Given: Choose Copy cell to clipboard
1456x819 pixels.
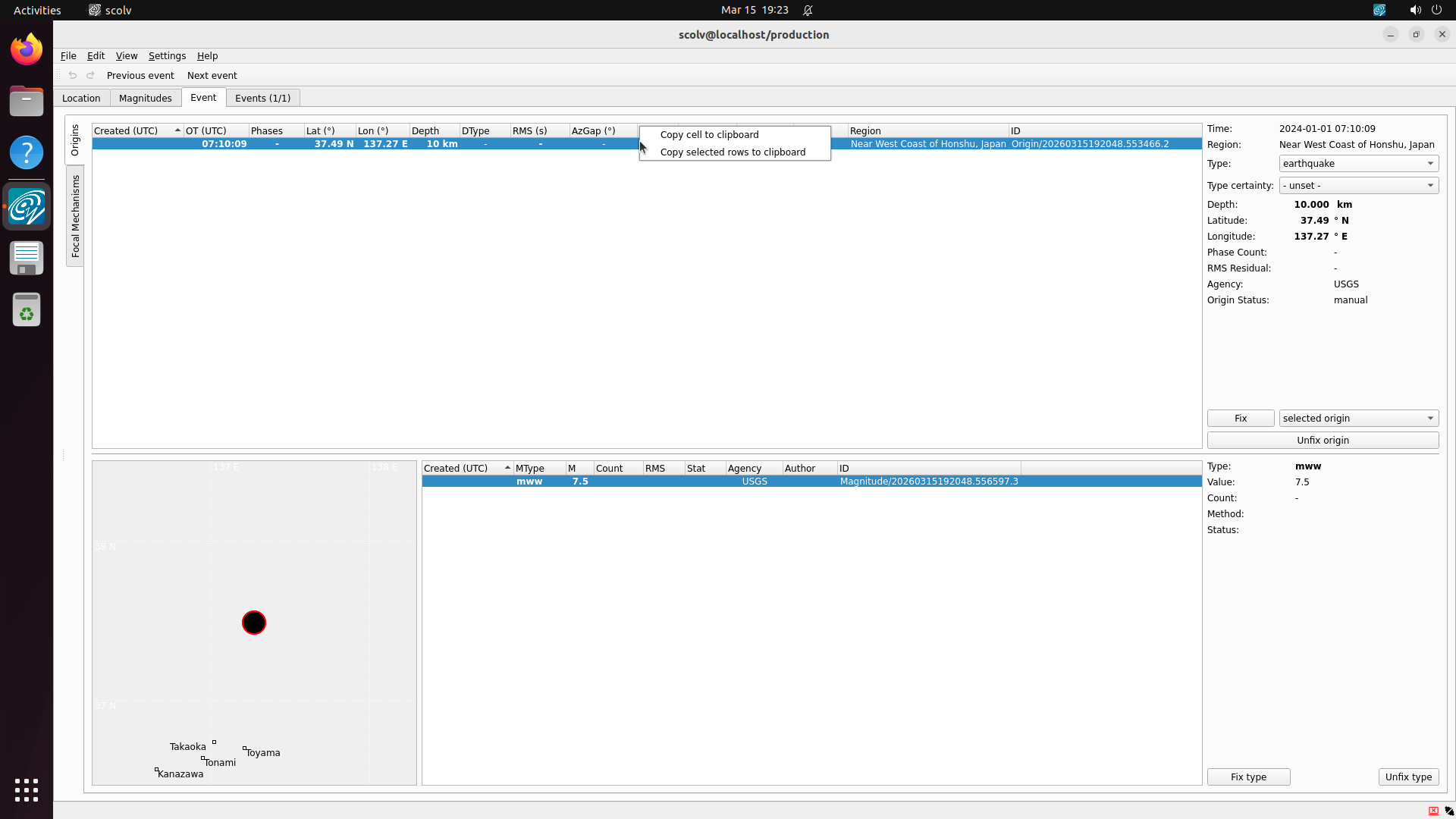Looking at the screenshot, I should click(x=709, y=135).
